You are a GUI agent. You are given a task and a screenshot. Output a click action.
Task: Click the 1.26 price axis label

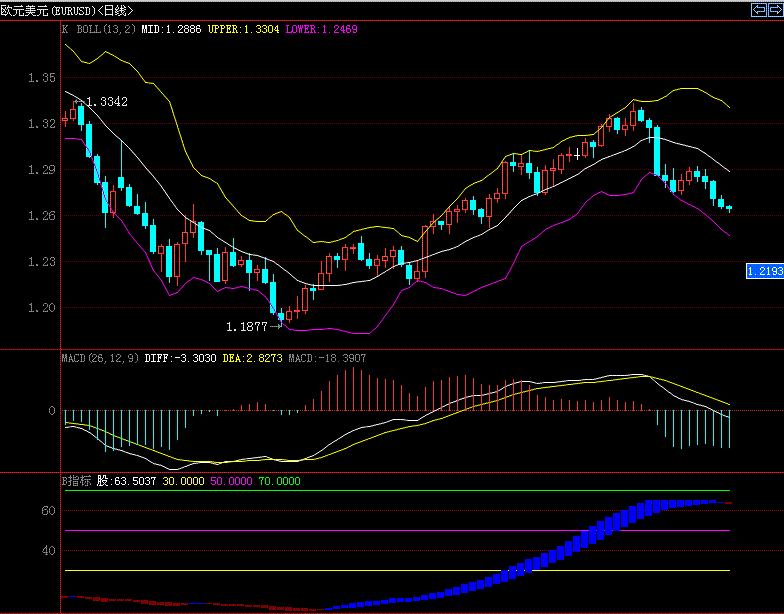coord(42,216)
